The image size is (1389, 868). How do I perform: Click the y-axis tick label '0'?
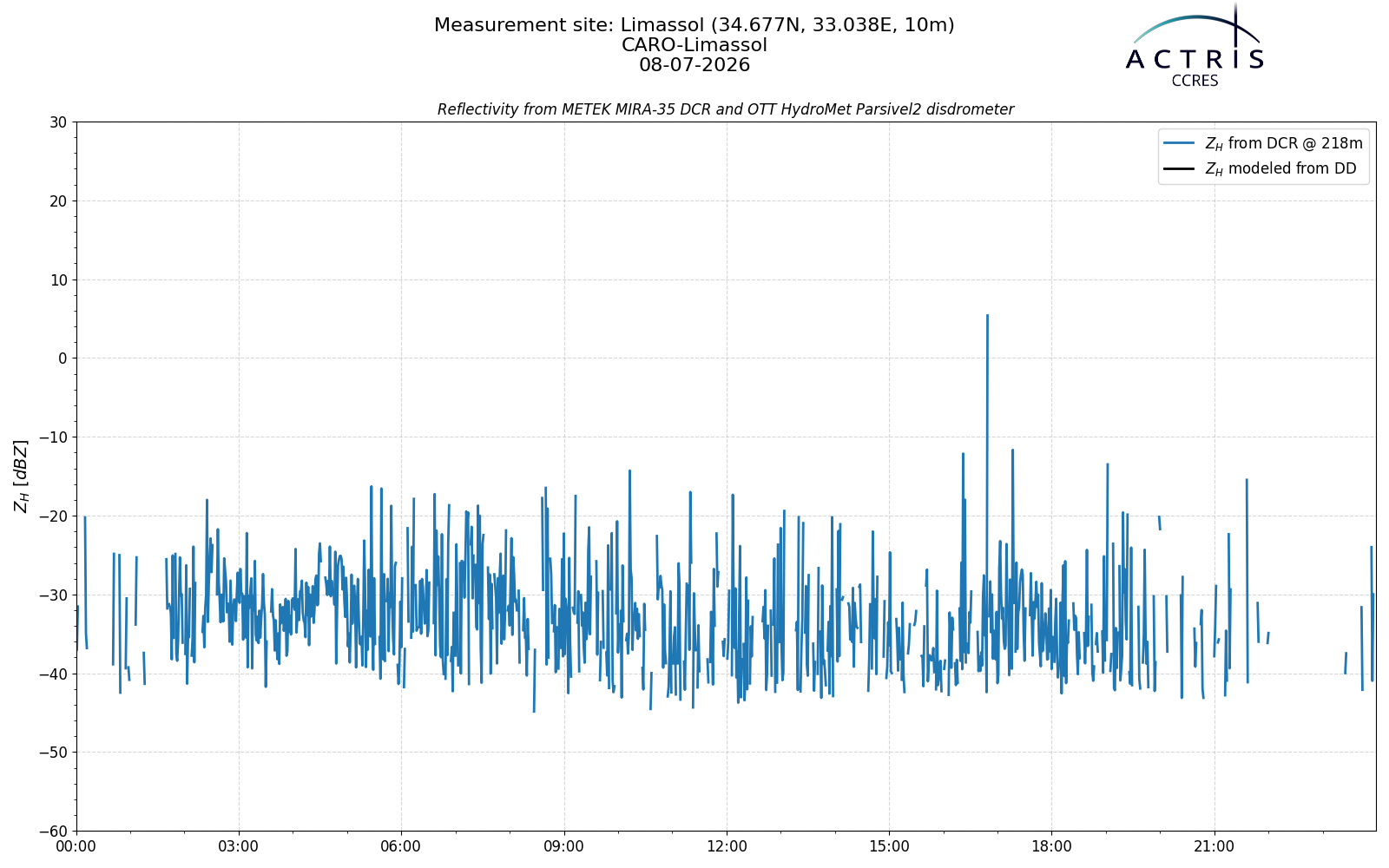click(63, 358)
